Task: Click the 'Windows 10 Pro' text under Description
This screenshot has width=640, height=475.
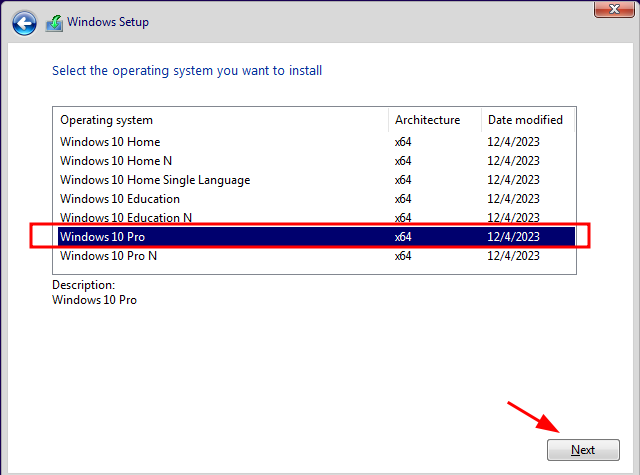Action: (94, 300)
